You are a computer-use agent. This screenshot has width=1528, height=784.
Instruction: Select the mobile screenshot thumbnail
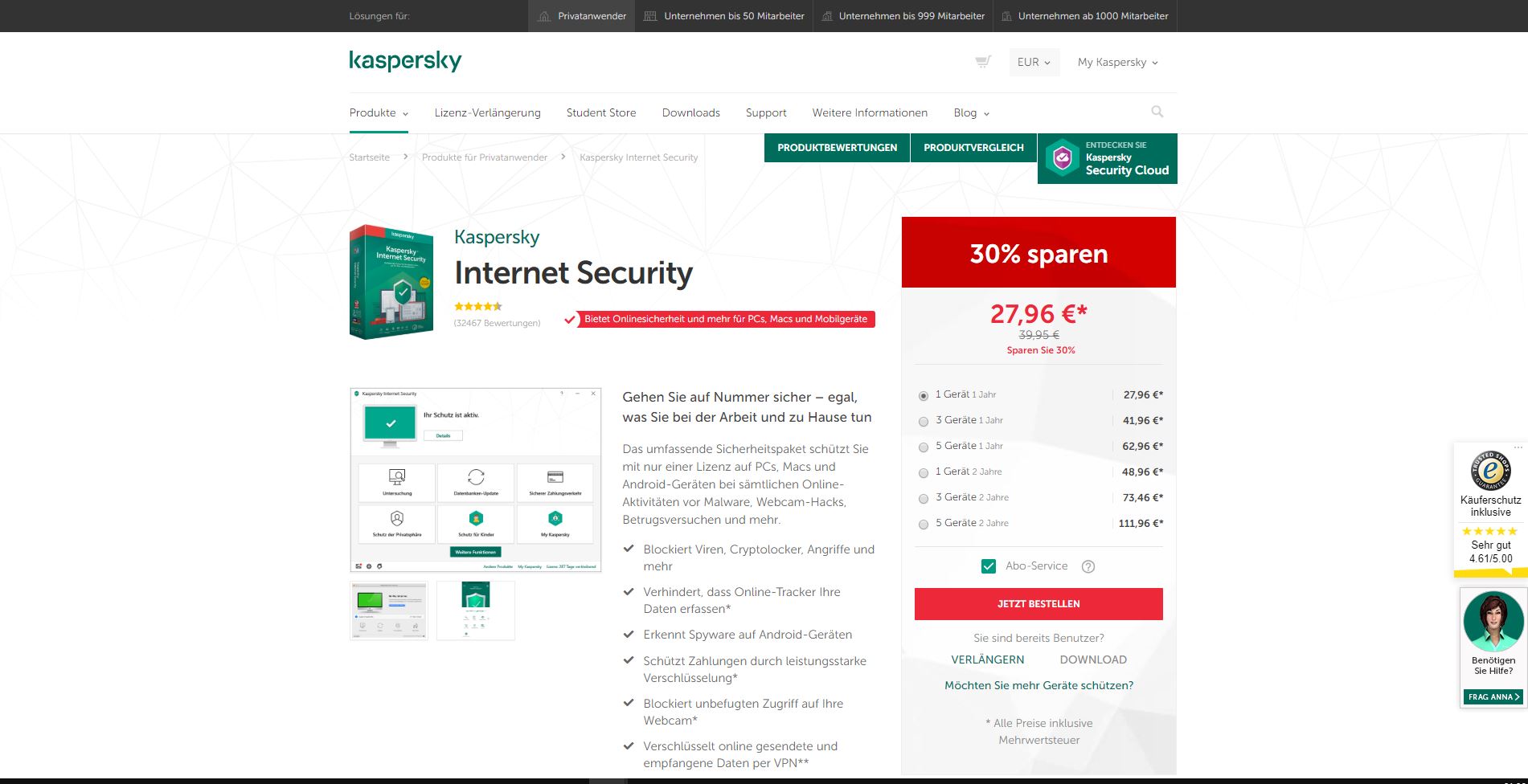(x=476, y=610)
